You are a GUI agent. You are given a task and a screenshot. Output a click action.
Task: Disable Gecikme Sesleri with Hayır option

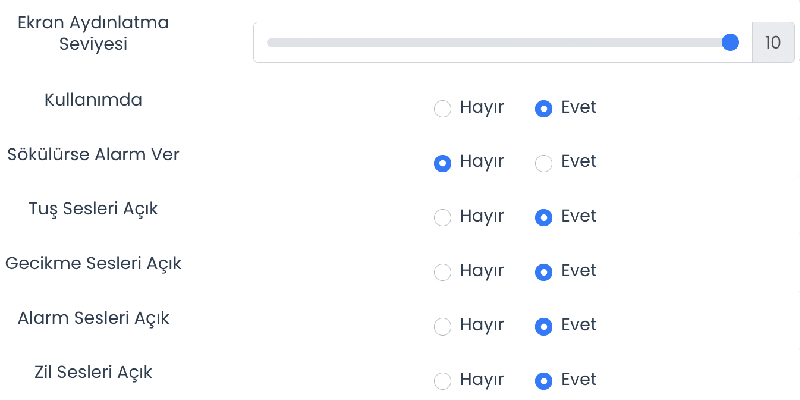[442, 272]
